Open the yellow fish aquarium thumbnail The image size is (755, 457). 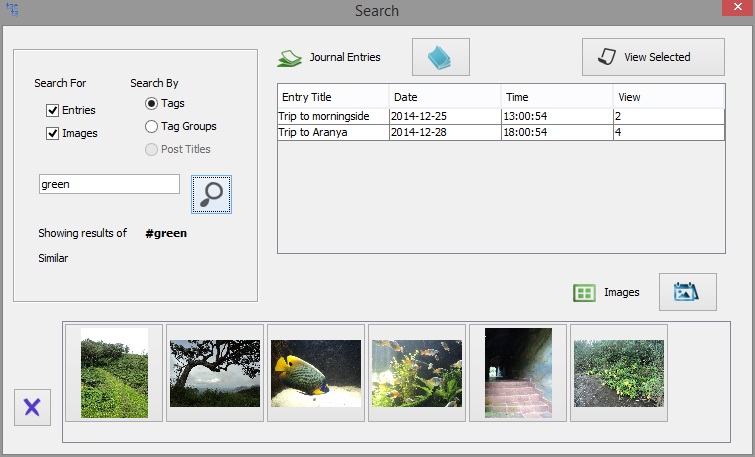click(x=315, y=373)
